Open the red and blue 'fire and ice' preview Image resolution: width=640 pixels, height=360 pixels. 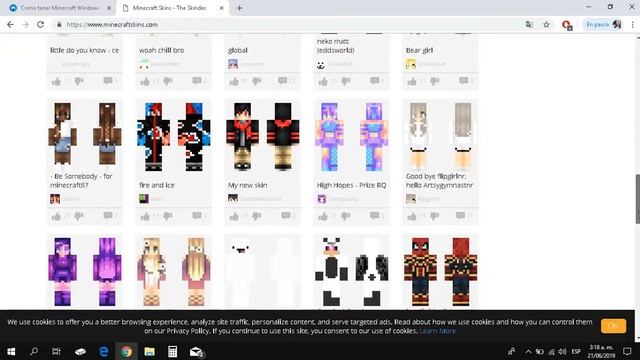[173, 136]
